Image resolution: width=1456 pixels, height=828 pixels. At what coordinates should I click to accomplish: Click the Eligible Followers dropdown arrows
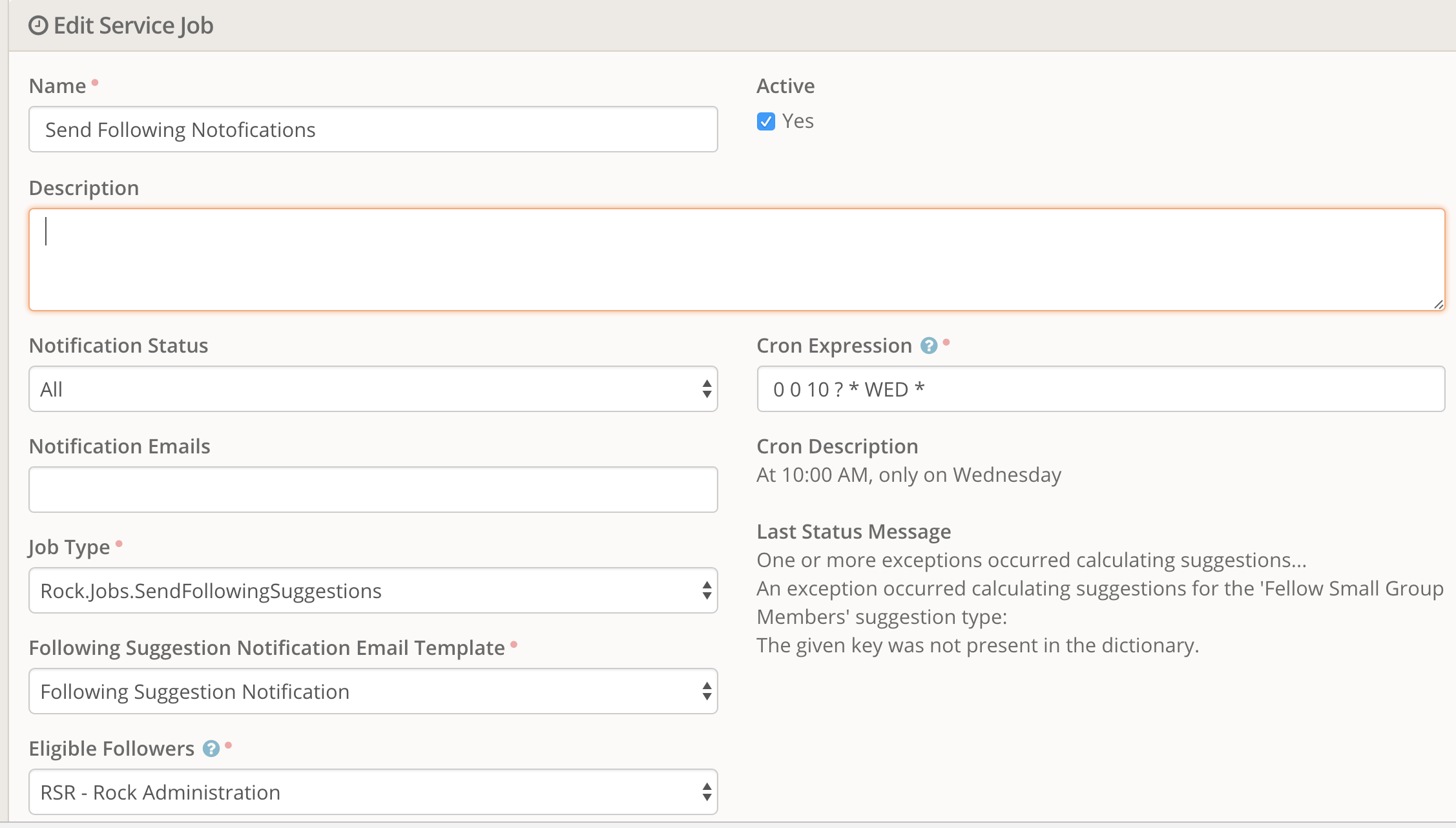pos(707,792)
